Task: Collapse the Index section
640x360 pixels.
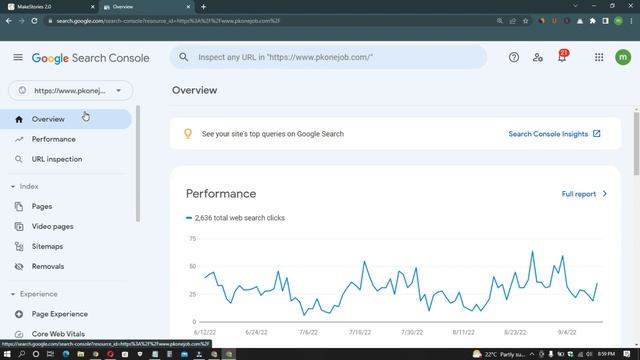Action: [x=13, y=187]
